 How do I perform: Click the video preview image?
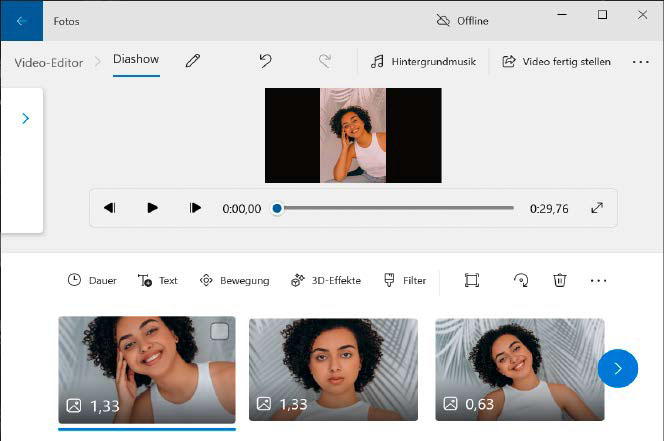coord(353,136)
